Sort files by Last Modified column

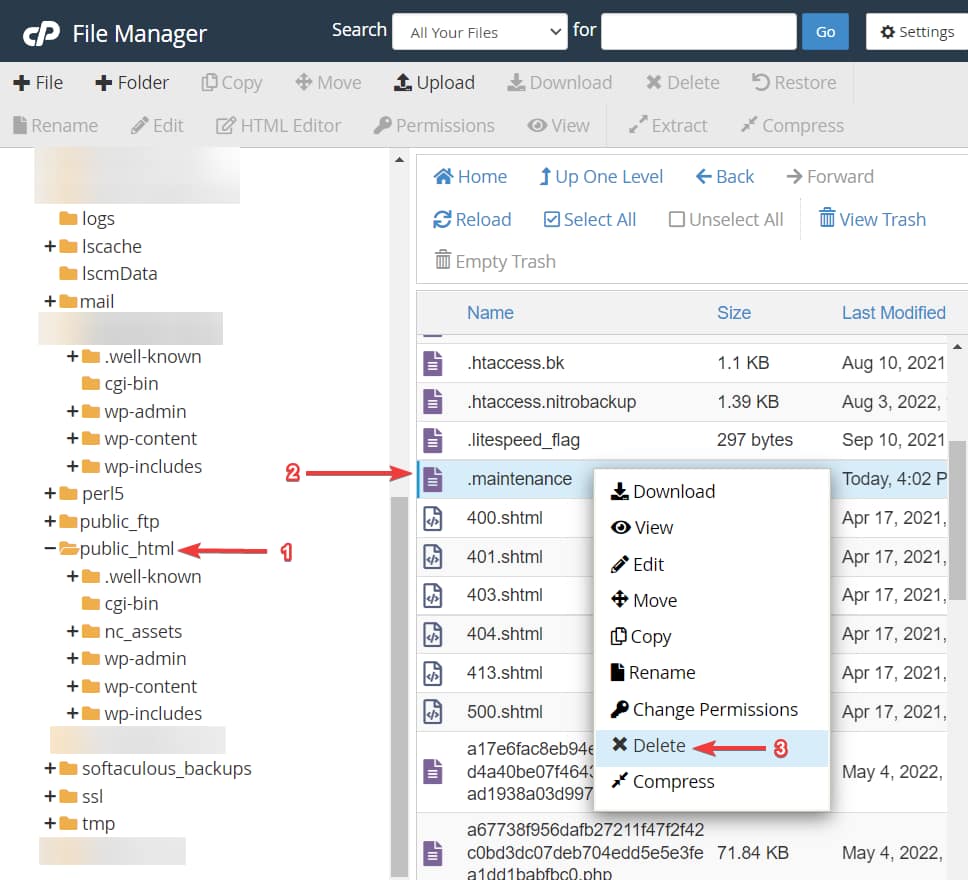892,313
